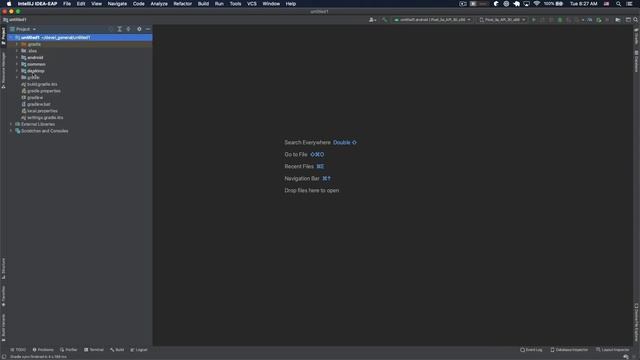Image resolution: width=640 pixels, height=360 pixels.
Task: Open the Device File Explorer side tab
Action: [636, 322]
